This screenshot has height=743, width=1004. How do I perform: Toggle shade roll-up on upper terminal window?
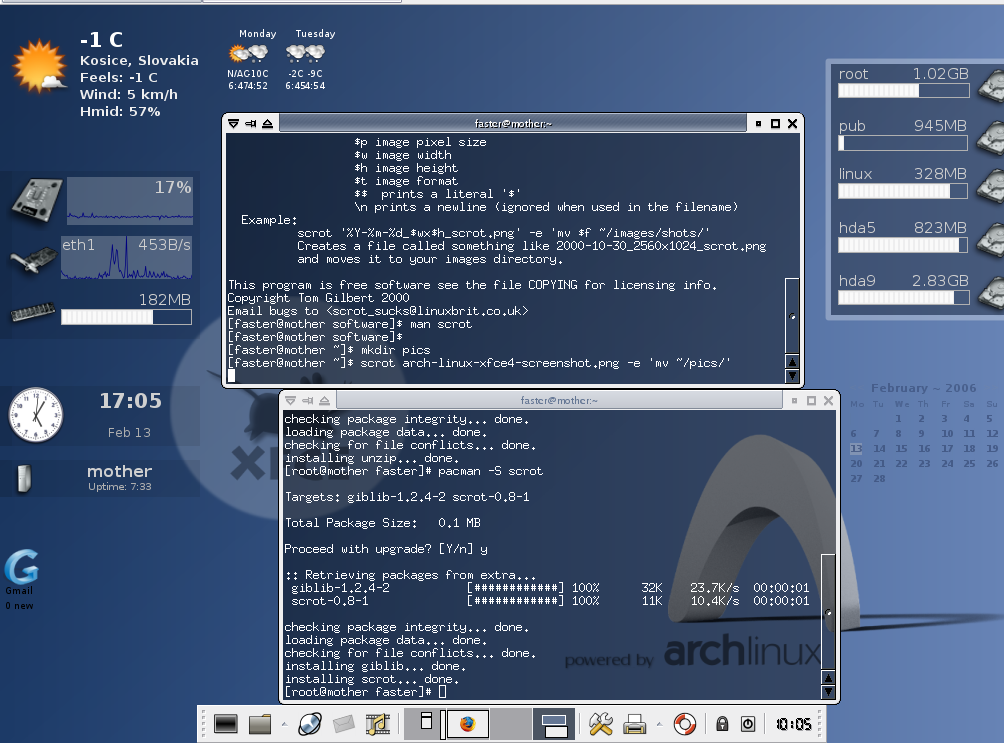point(267,123)
